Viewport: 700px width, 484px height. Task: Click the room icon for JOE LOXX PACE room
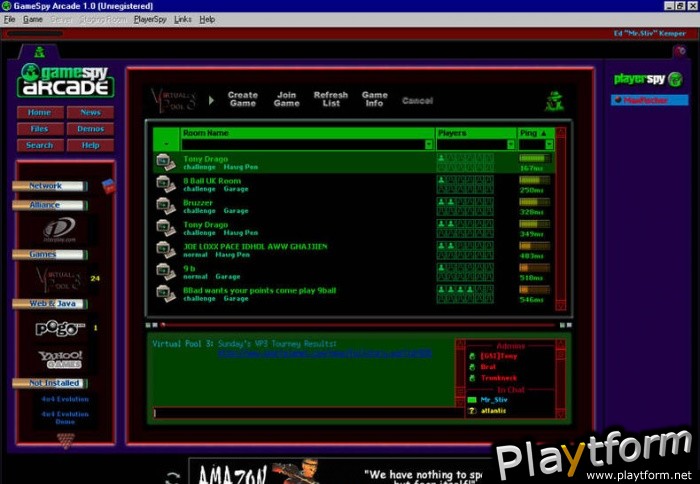166,250
